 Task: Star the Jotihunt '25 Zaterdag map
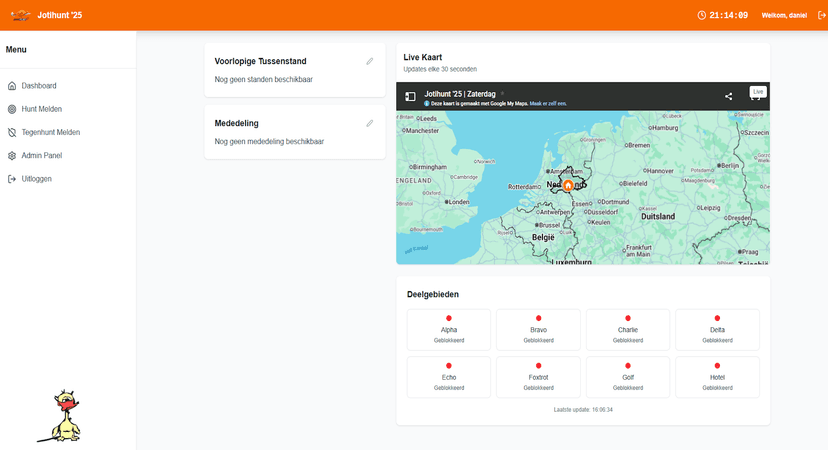tap(503, 94)
